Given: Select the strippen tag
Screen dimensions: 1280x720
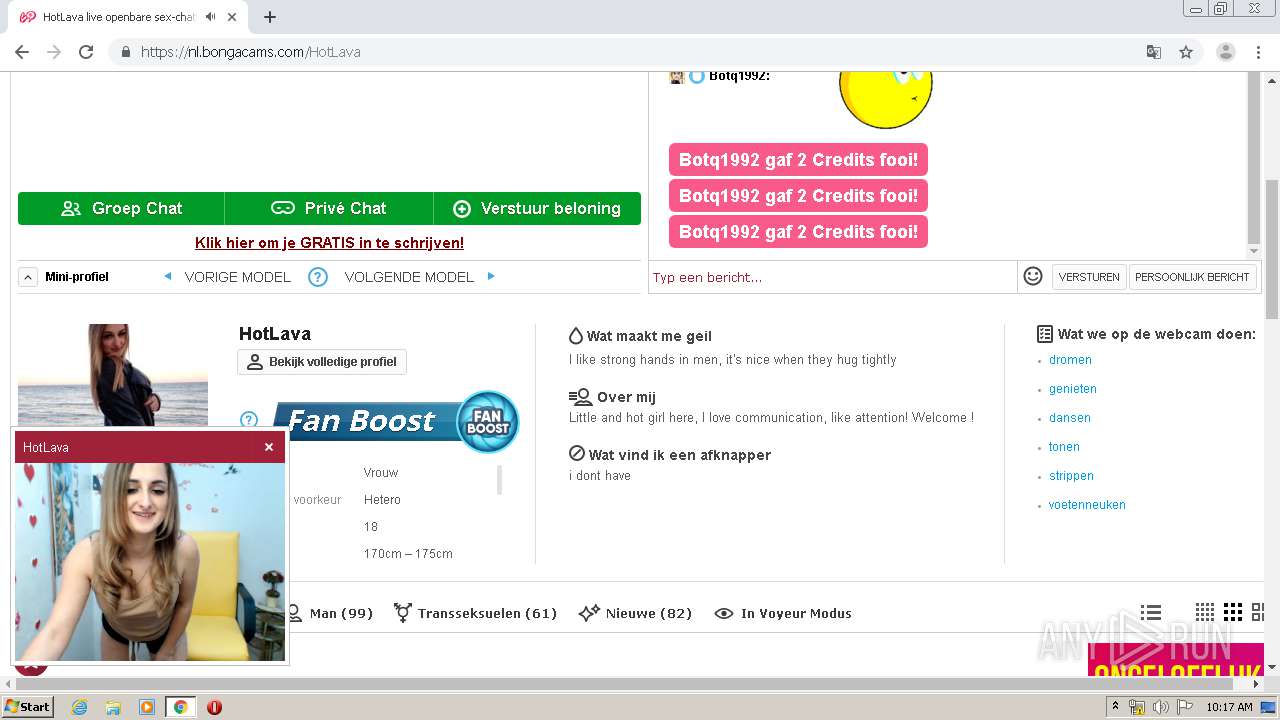Looking at the screenshot, I should [1071, 476].
